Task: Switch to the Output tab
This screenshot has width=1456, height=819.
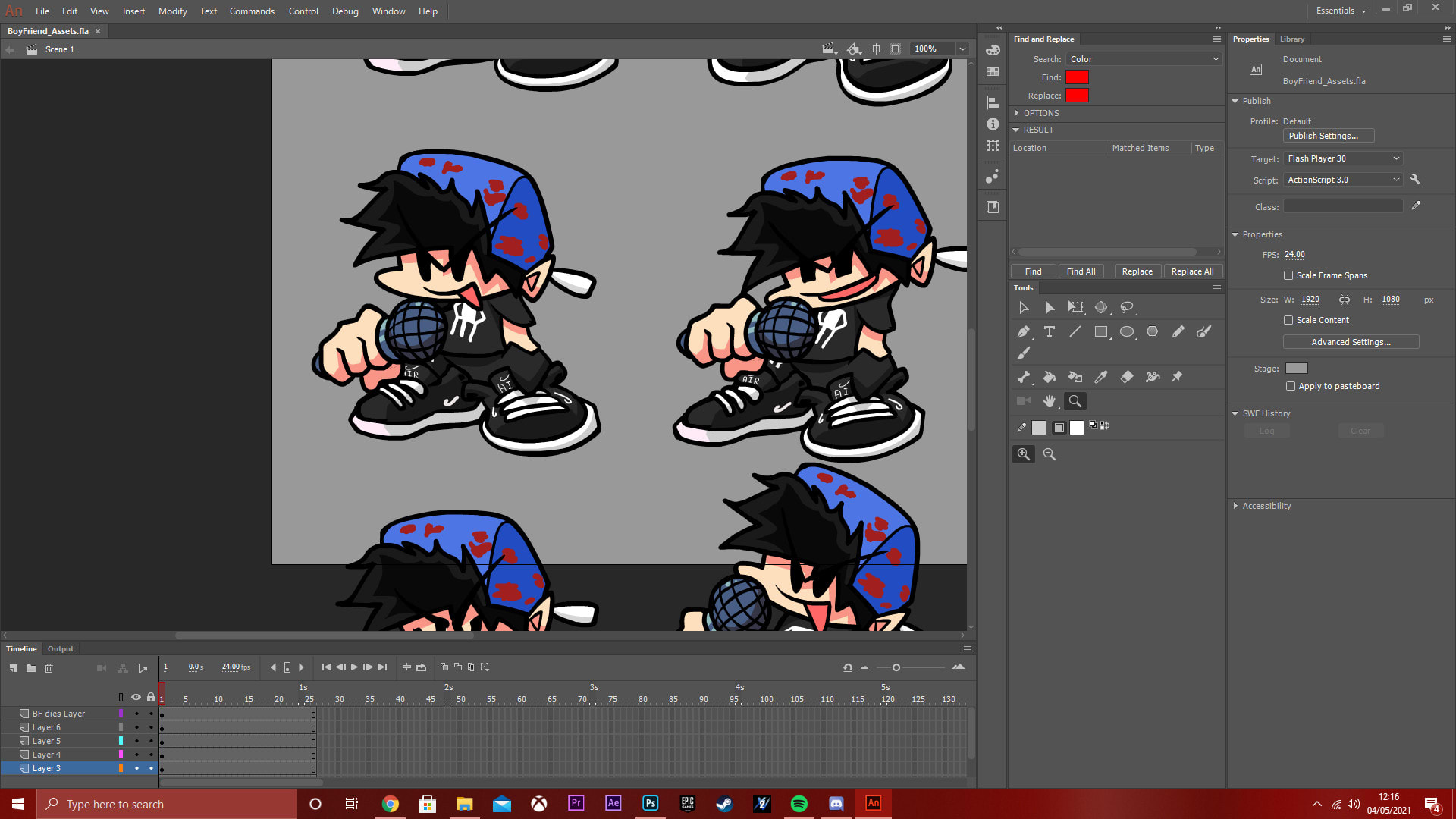Action: [61, 648]
